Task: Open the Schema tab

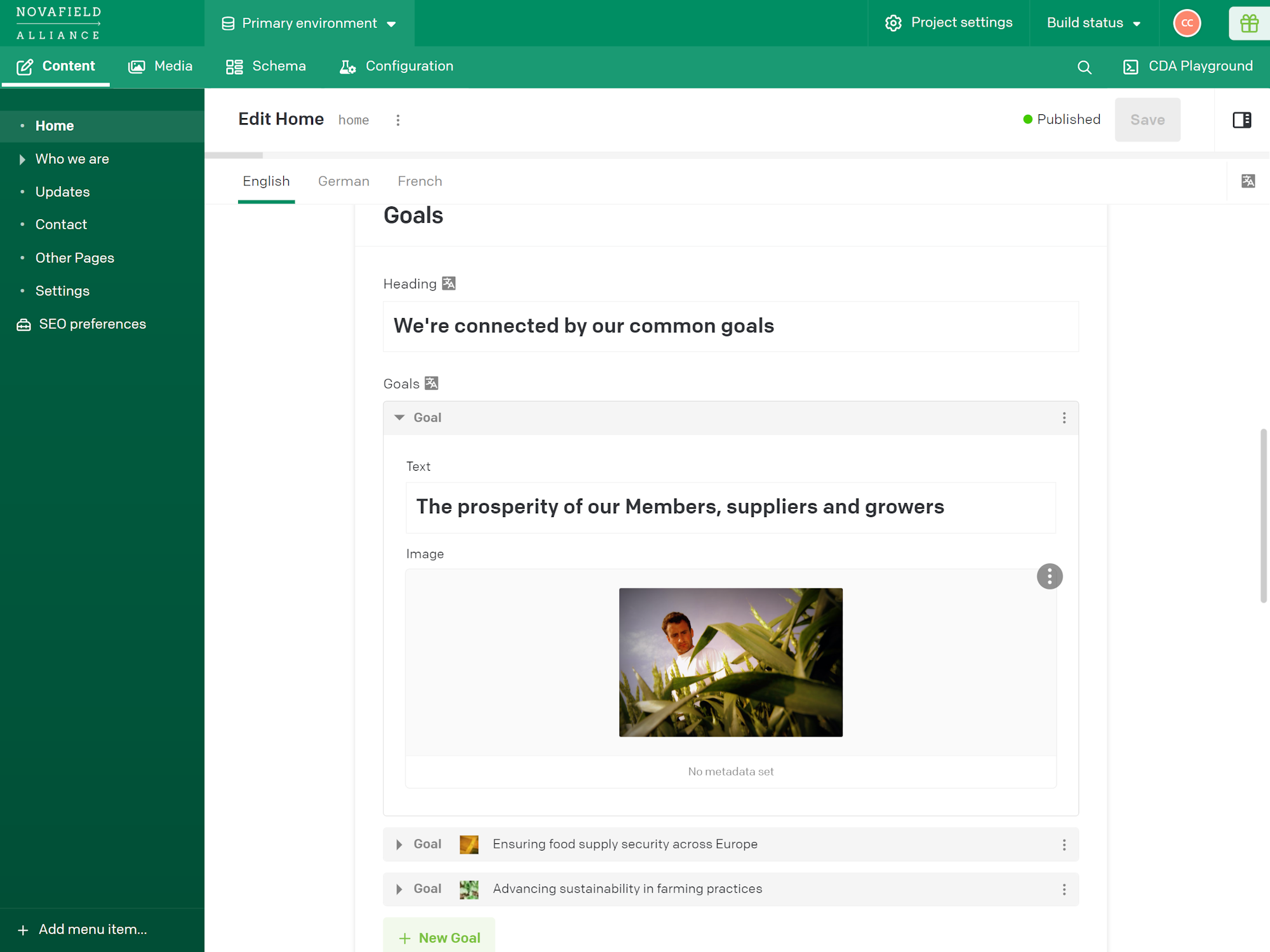Action: (x=266, y=67)
